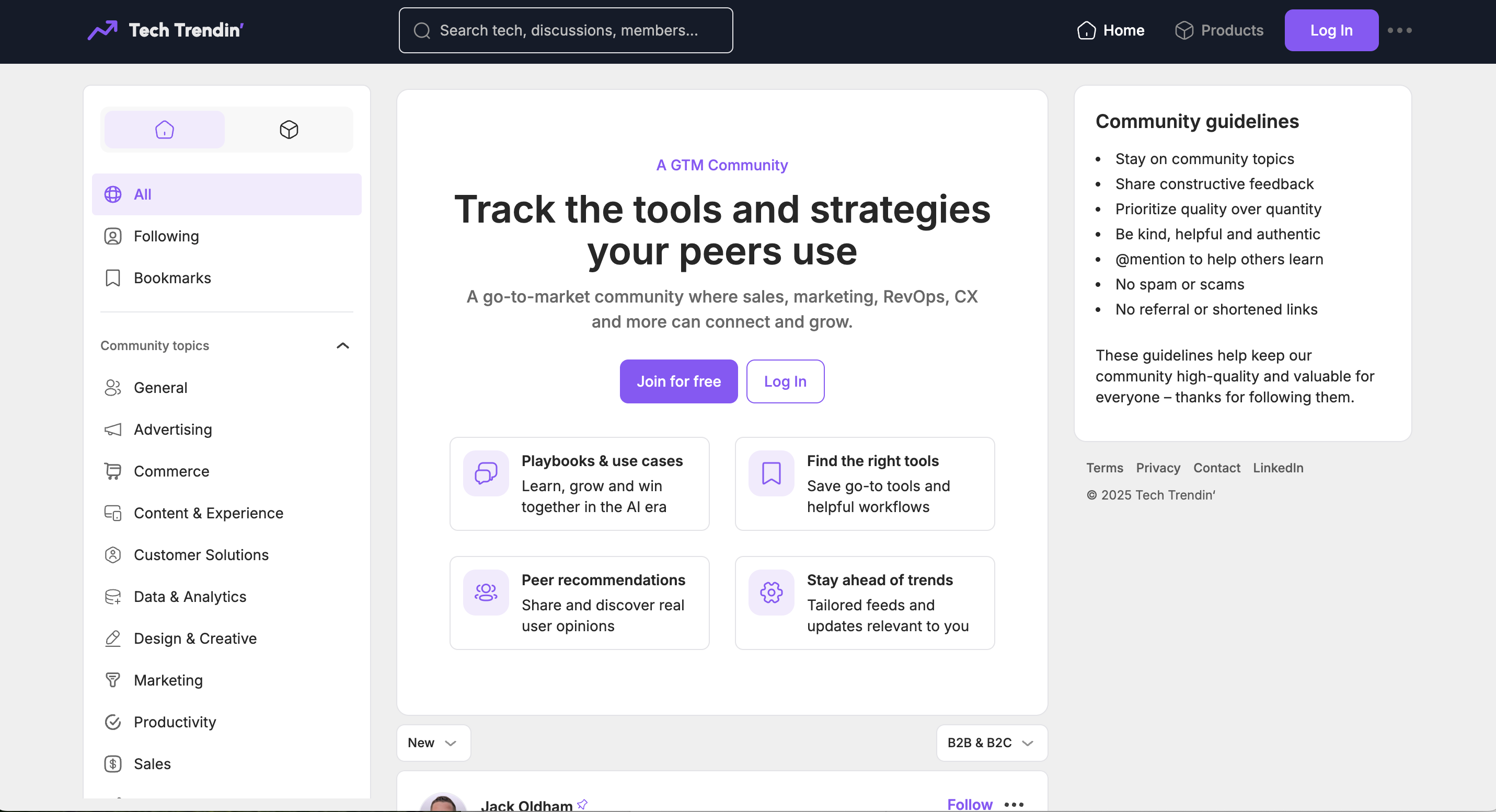Collapse the Community topics section
The height and width of the screenshot is (812, 1496).
coord(343,346)
